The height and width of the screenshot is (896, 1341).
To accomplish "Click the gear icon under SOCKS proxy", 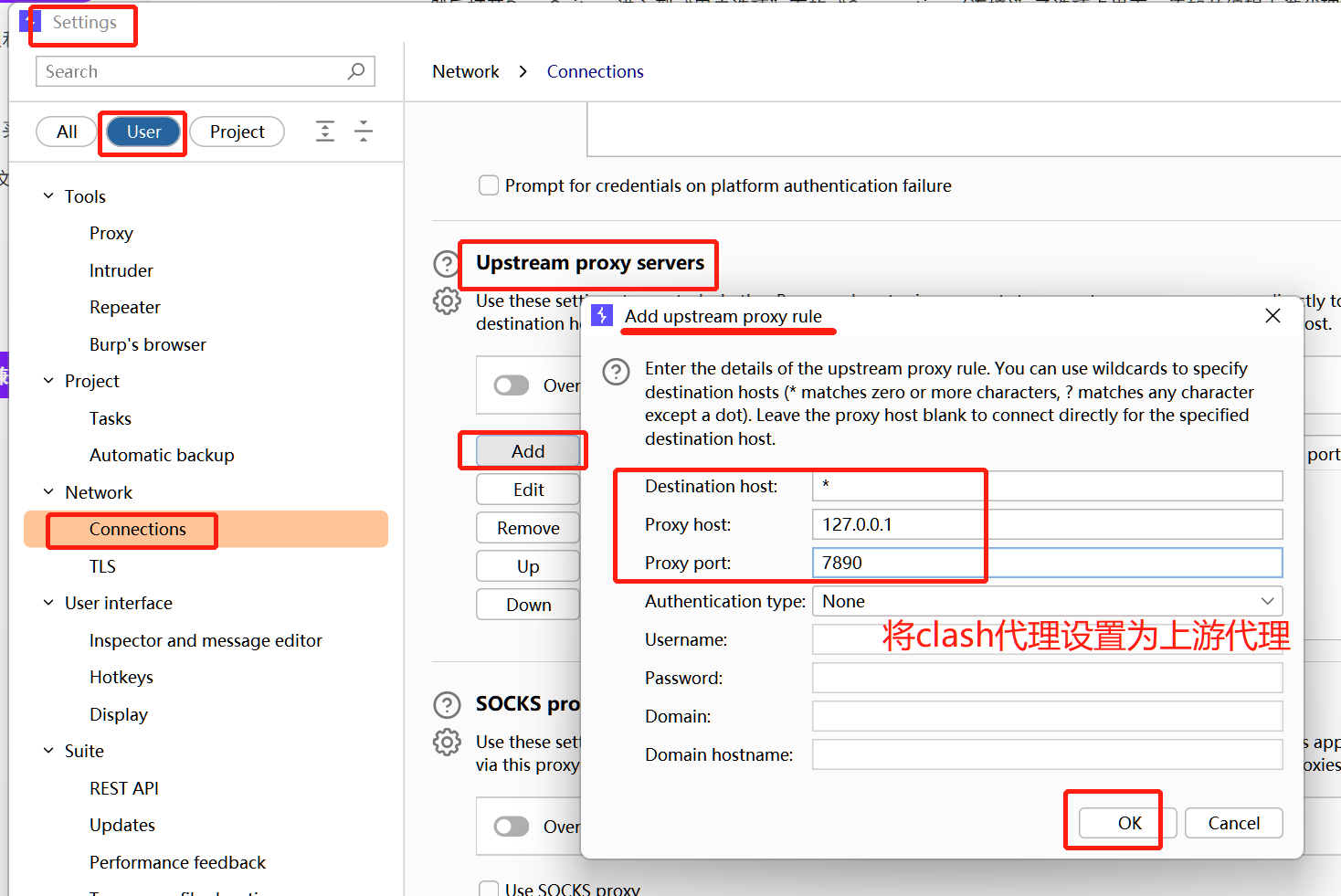I will pos(446,742).
